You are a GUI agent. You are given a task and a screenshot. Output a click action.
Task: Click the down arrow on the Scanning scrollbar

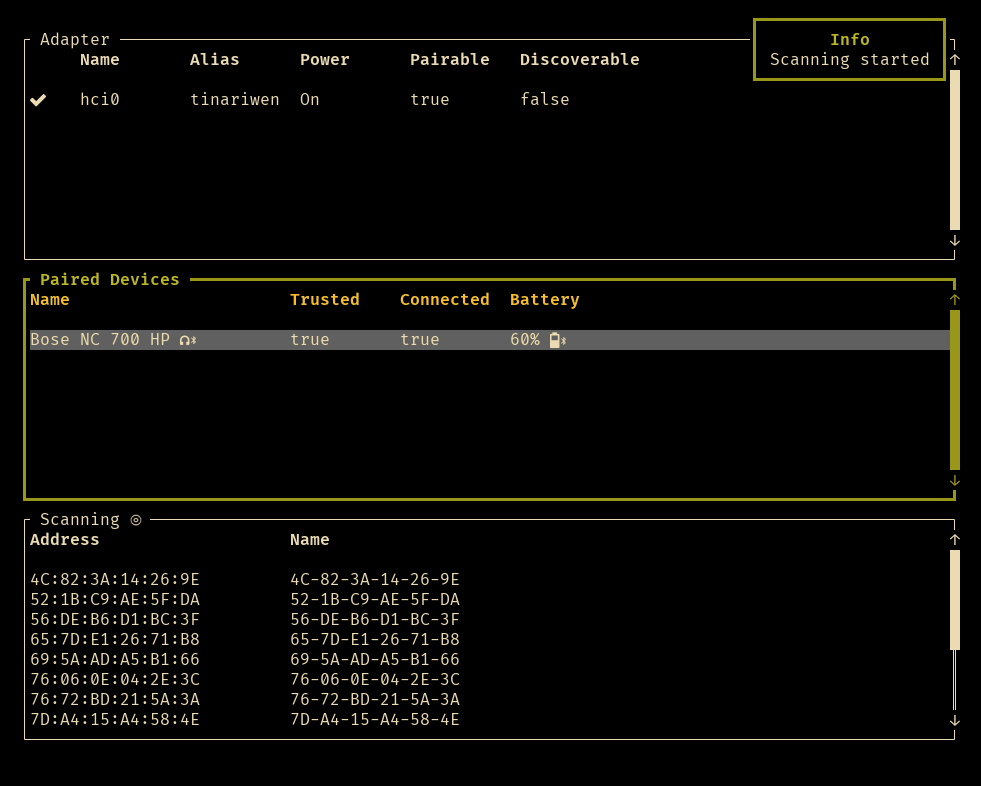point(955,719)
